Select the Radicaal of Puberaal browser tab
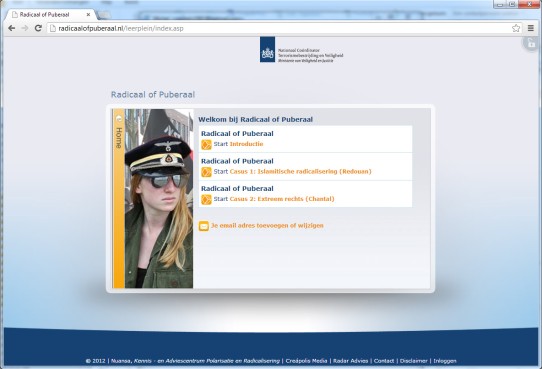The image size is (542, 369). click(x=50, y=15)
